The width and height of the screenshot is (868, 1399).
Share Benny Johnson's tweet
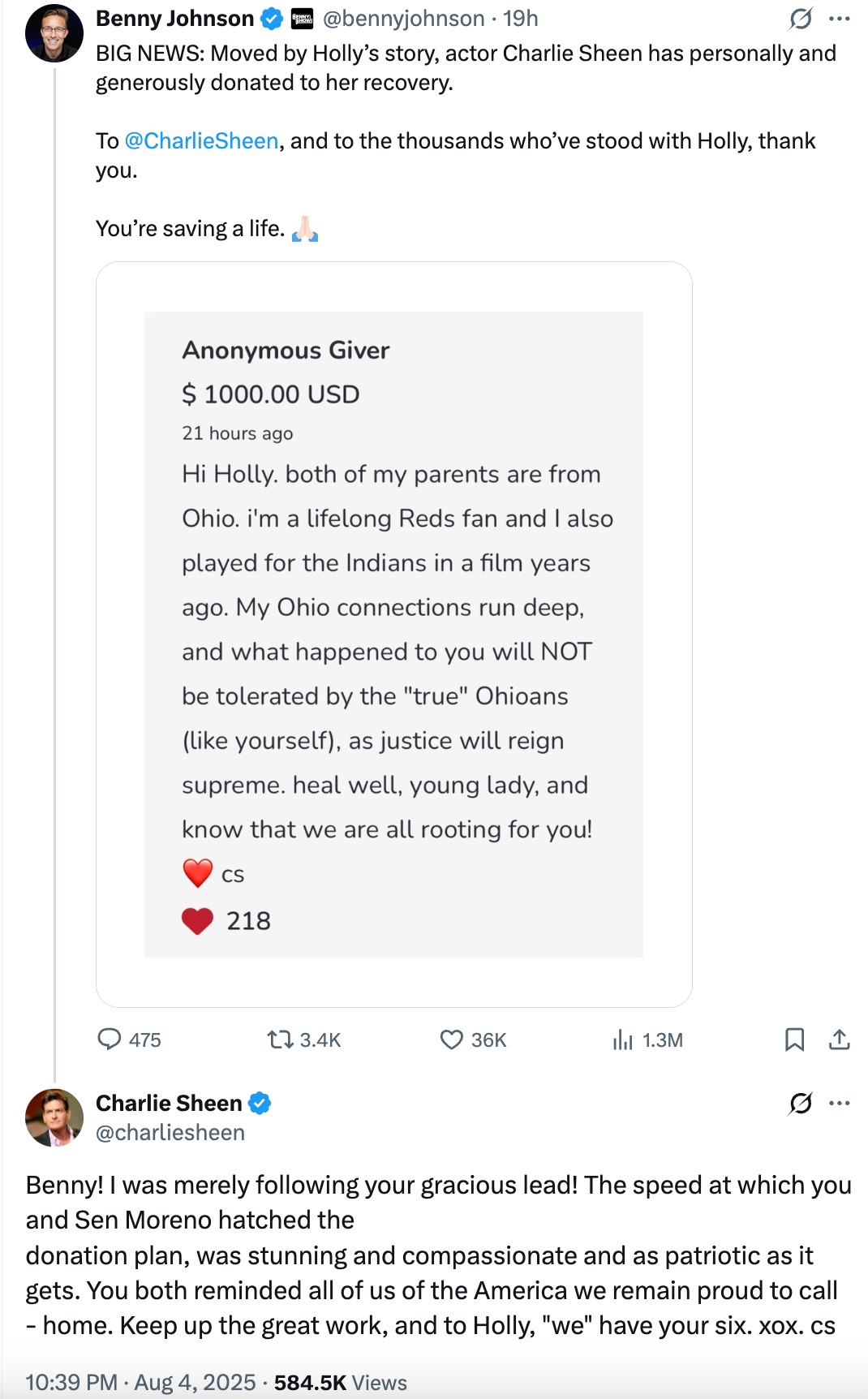[840, 1040]
